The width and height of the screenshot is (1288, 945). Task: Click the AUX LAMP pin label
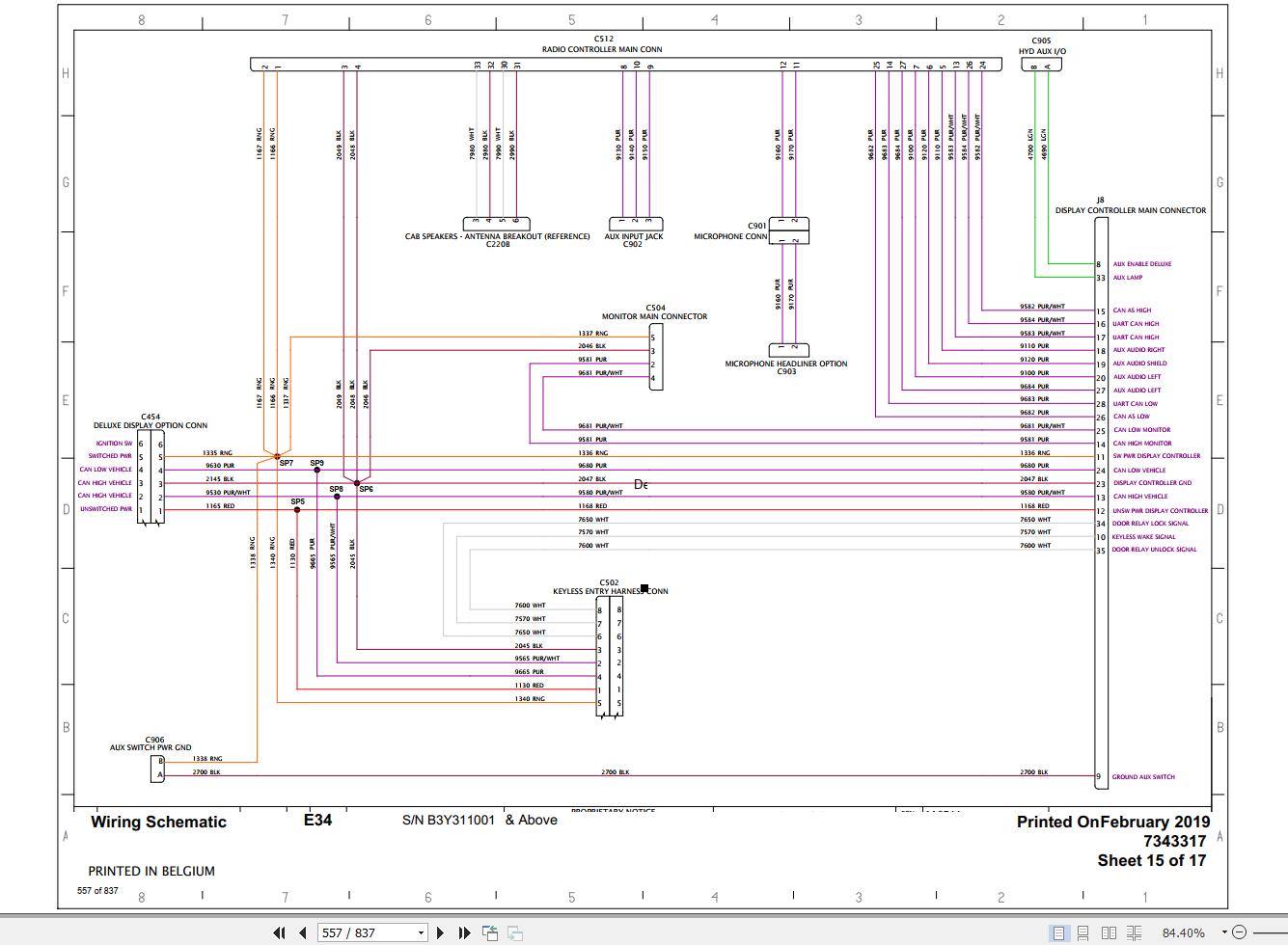tap(1128, 278)
